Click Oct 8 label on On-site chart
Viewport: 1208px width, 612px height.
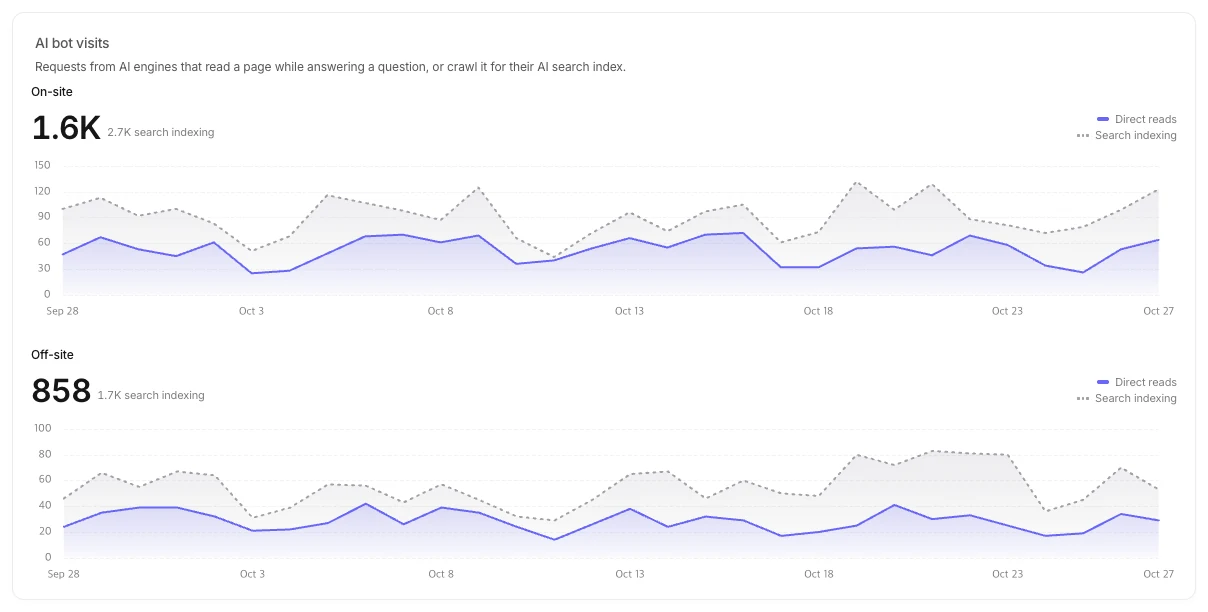pos(441,311)
